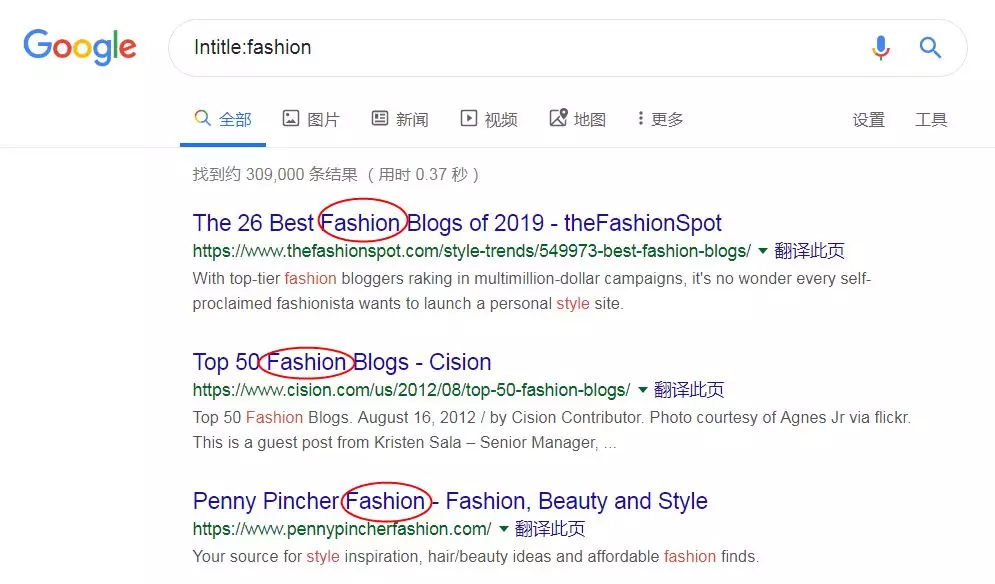Expand the dropdown arrow beside thefashionspot URL
The image size is (995, 584).
pos(763,251)
